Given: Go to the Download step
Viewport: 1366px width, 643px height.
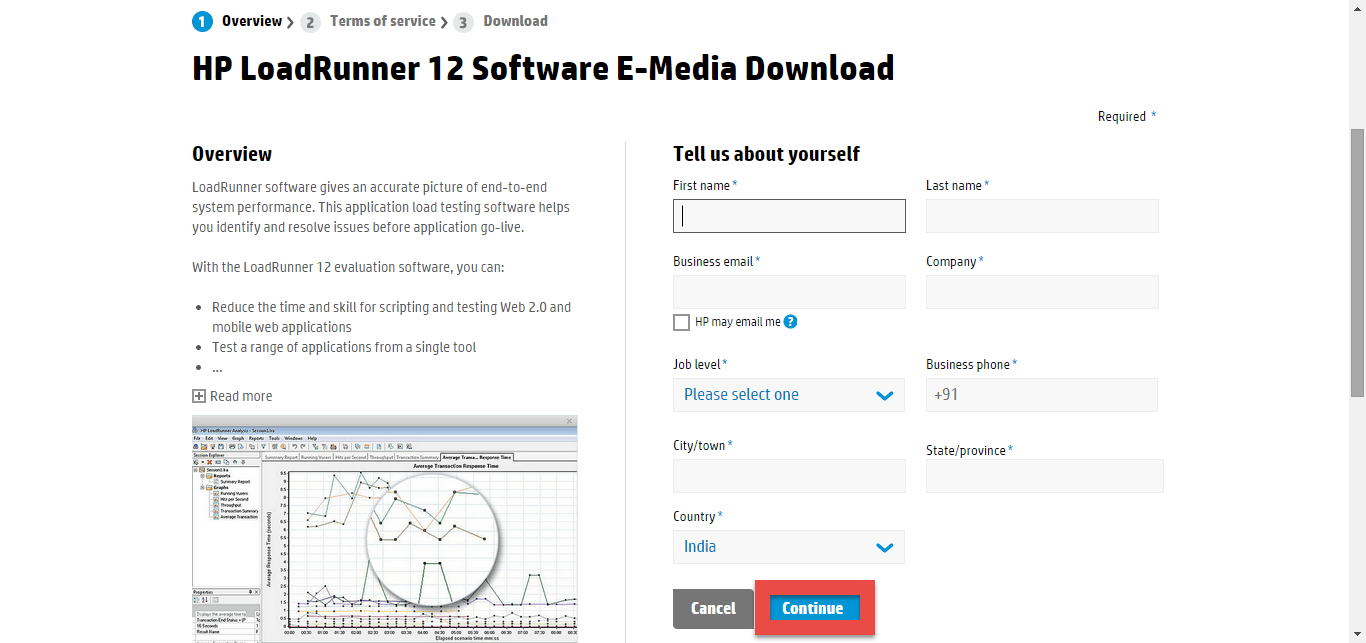Looking at the screenshot, I should tap(515, 21).
